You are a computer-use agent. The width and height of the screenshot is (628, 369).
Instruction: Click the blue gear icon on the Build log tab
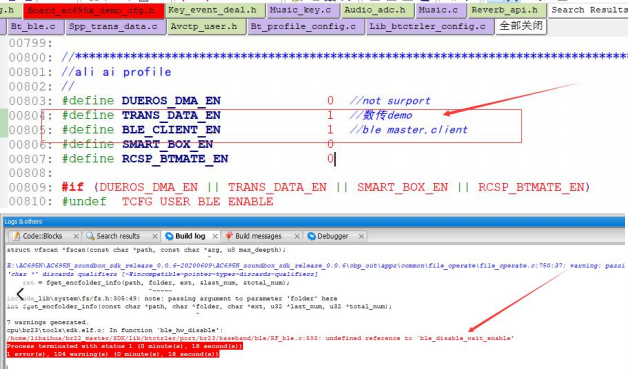169,236
